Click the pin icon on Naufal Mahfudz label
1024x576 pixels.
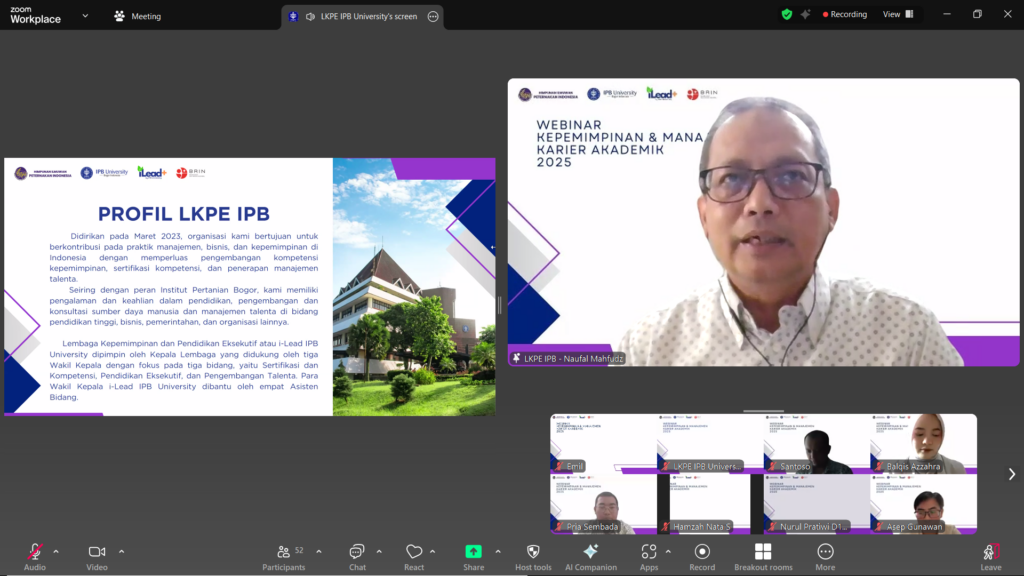tap(517, 359)
